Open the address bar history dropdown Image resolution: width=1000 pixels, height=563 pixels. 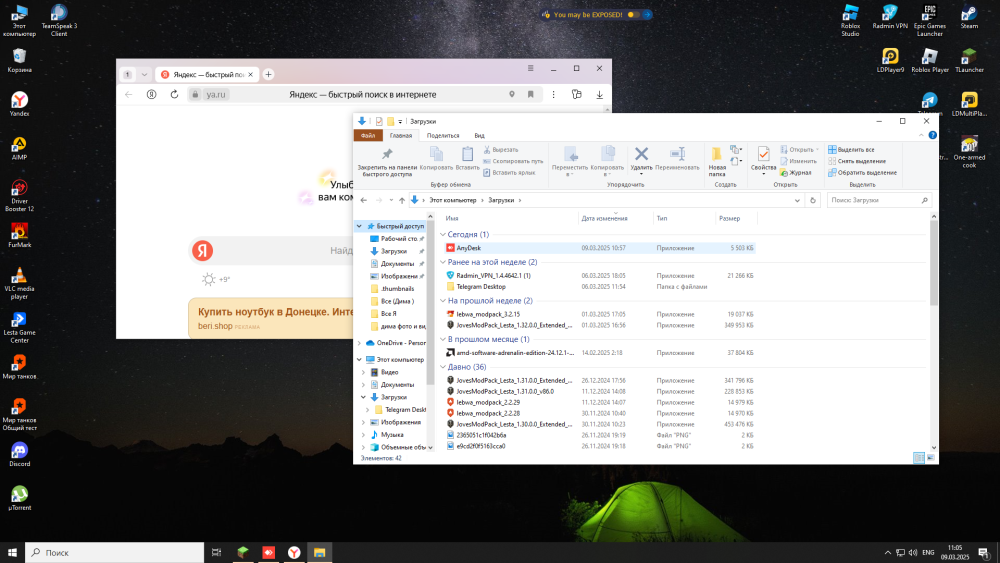tap(797, 200)
